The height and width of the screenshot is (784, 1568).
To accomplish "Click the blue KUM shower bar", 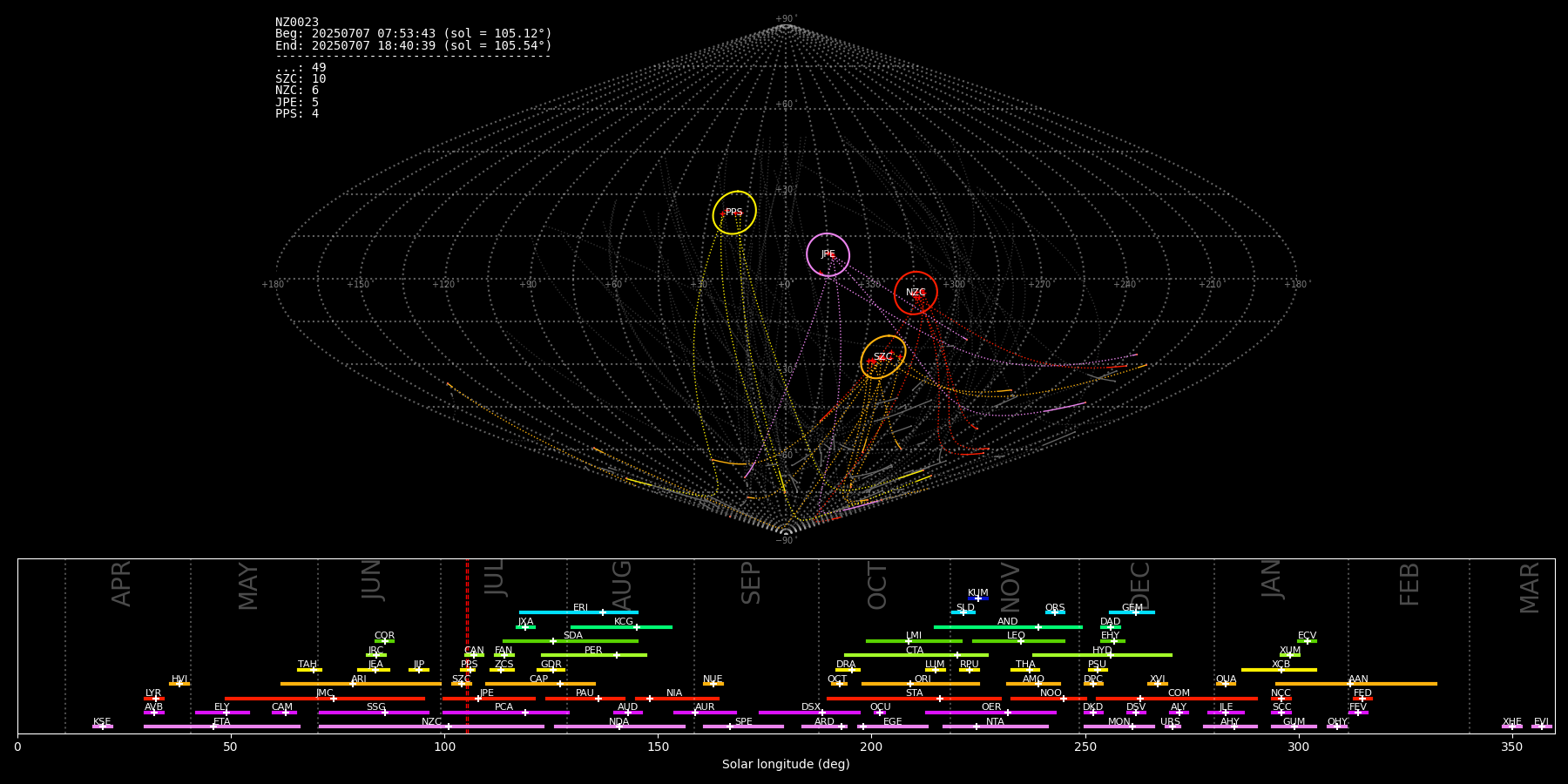I will (978, 598).
